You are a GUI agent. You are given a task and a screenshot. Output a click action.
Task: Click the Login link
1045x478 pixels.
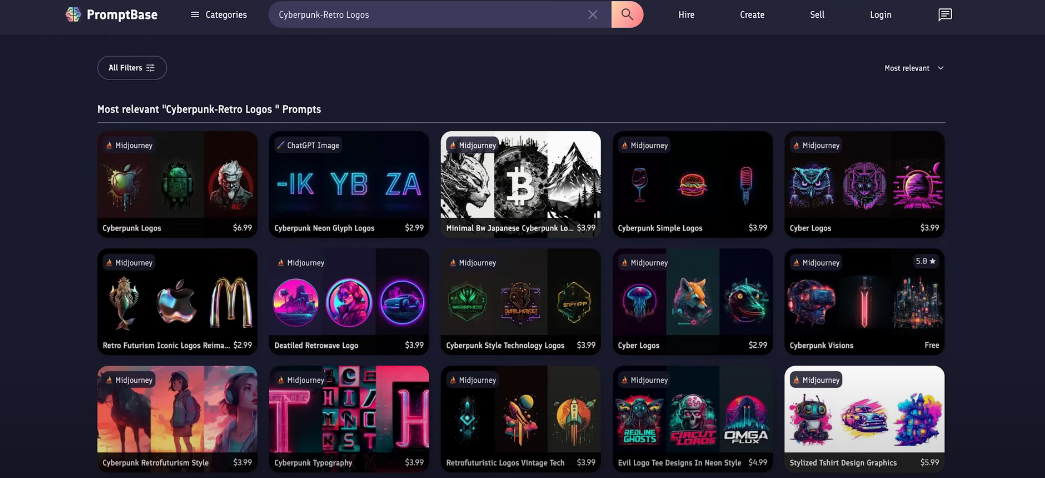pyautogui.click(x=880, y=15)
